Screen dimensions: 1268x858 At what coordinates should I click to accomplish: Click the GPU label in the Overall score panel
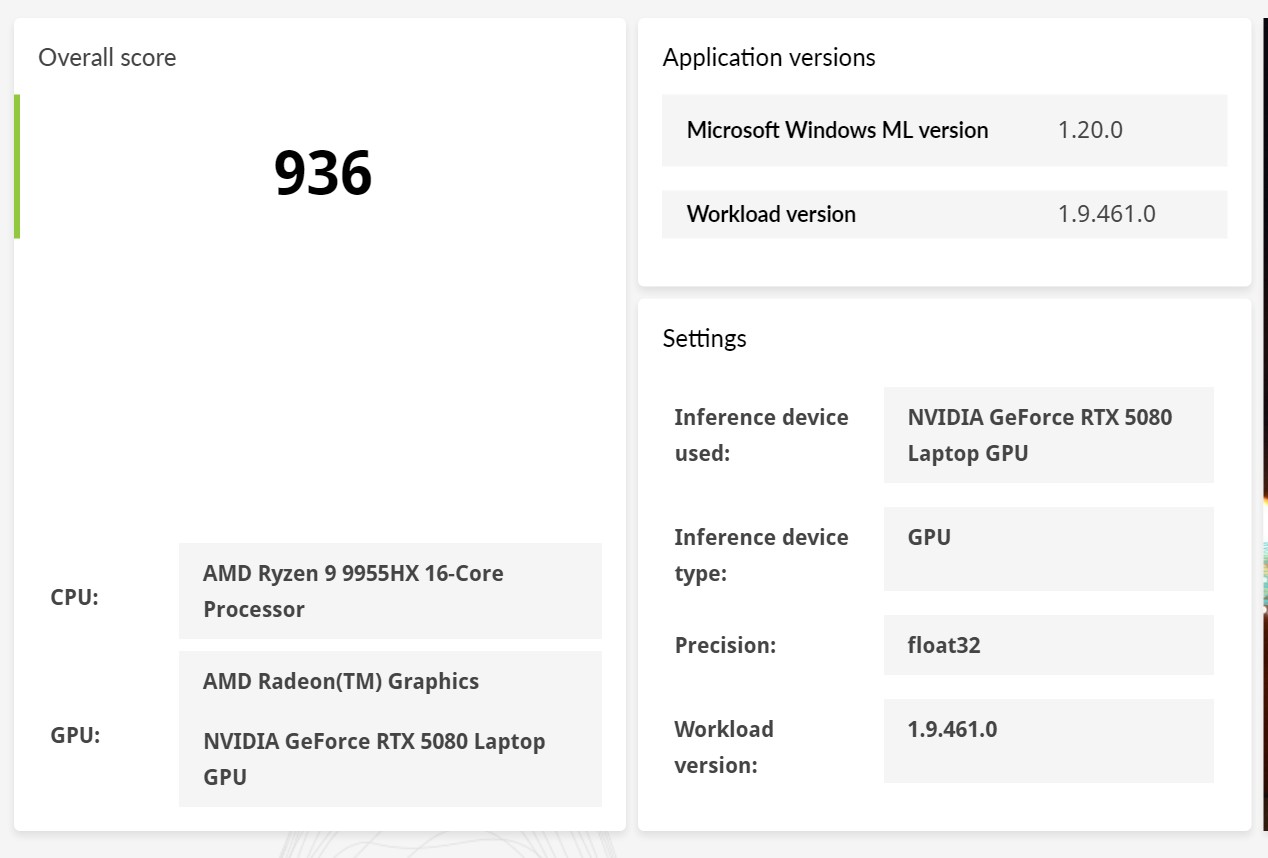click(x=75, y=735)
